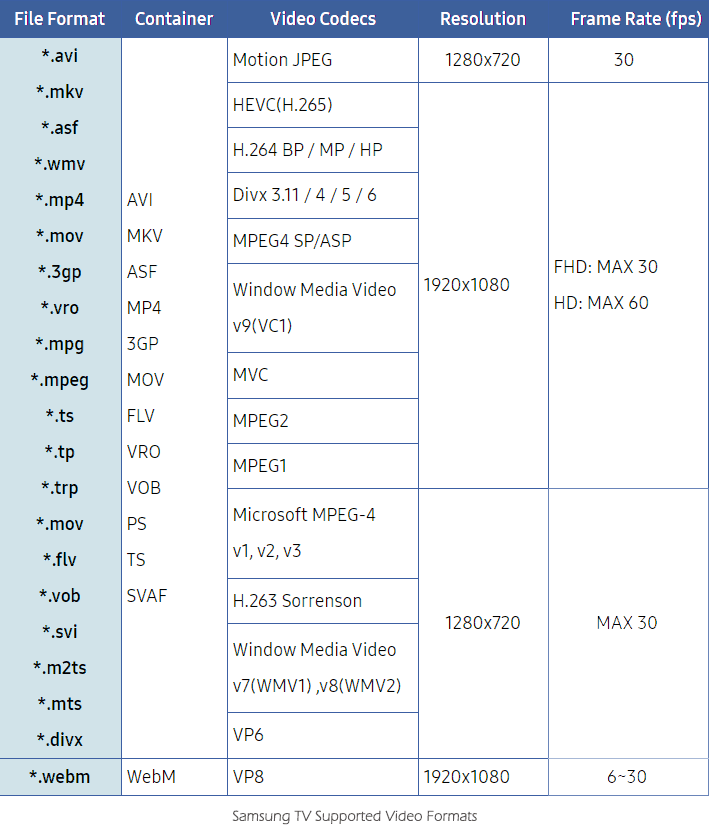This screenshot has height=834, width=709.
Task: Select the 'Divx 3.11 / 4 / 5 / 6' cell
Action: 323,195
